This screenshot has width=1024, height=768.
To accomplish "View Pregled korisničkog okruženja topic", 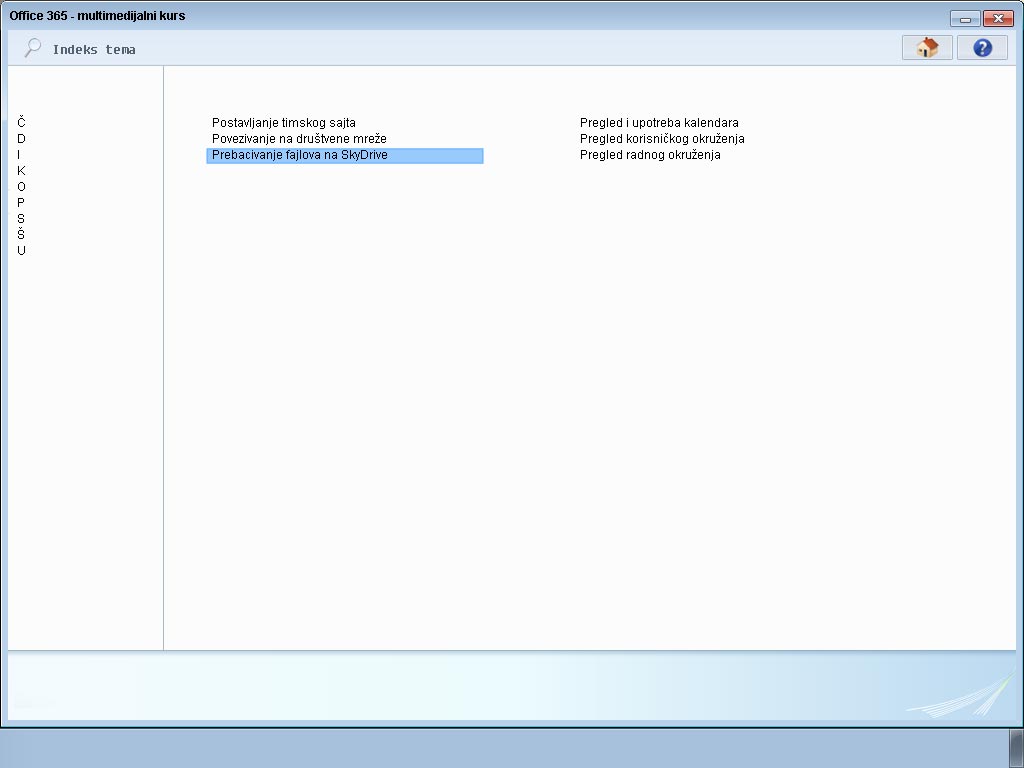I will click(x=662, y=139).
